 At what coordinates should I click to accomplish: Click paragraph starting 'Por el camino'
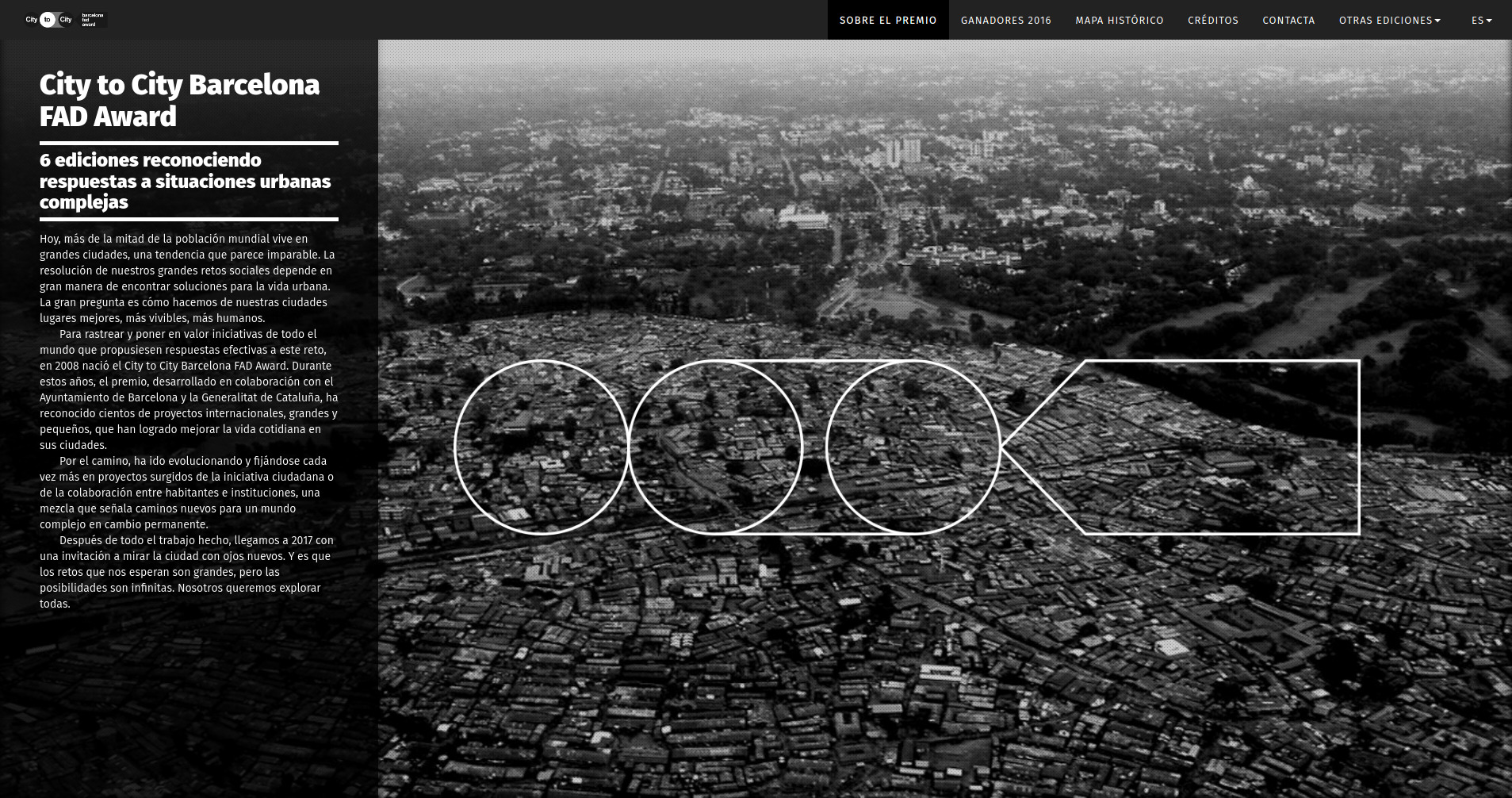187,493
